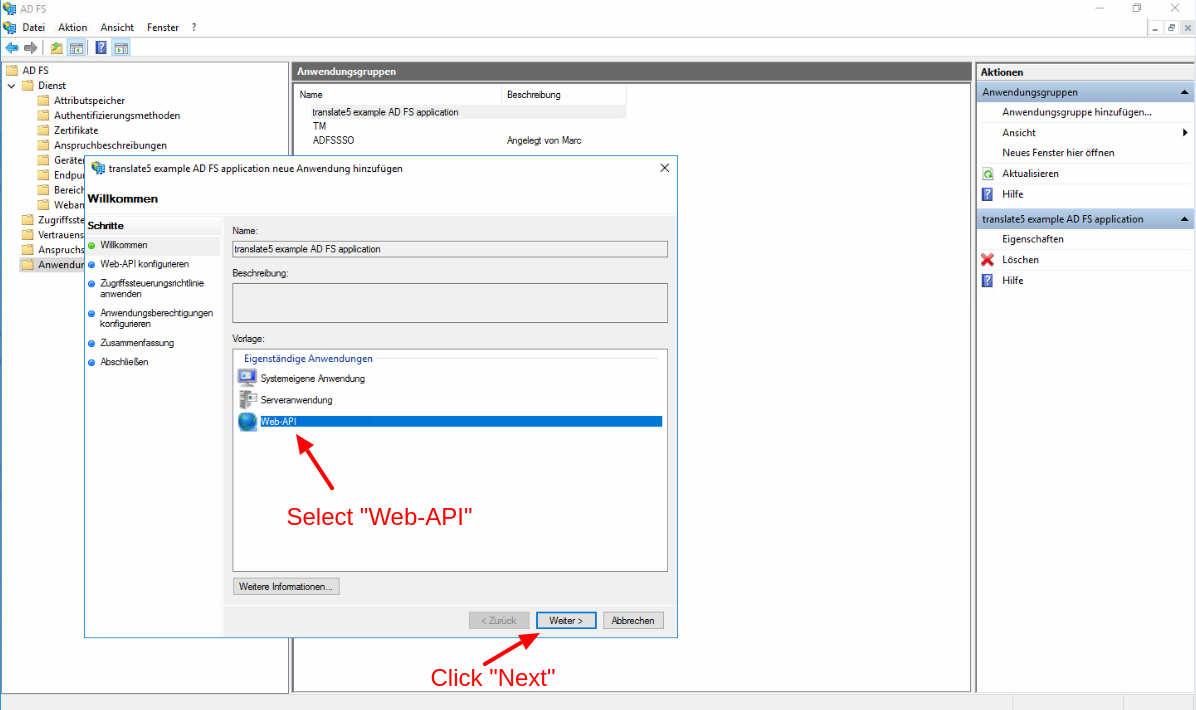This screenshot has width=1196, height=710.
Task: Select the Web-API template row
Action: [450, 421]
